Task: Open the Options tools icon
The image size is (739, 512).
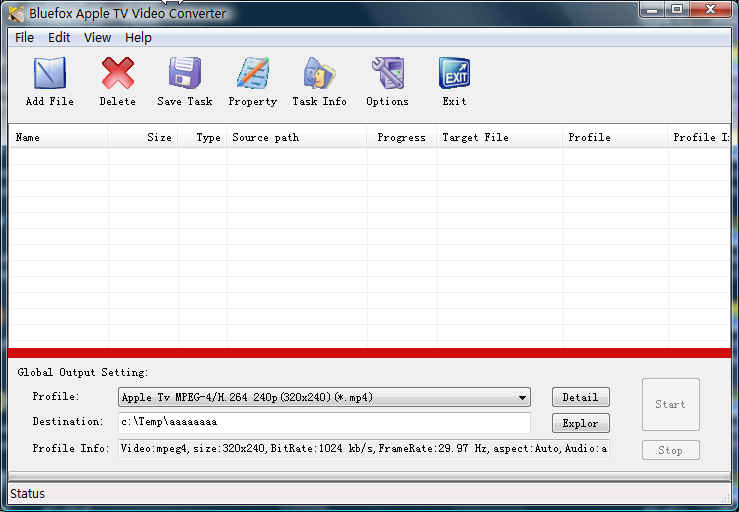Action: (387, 74)
